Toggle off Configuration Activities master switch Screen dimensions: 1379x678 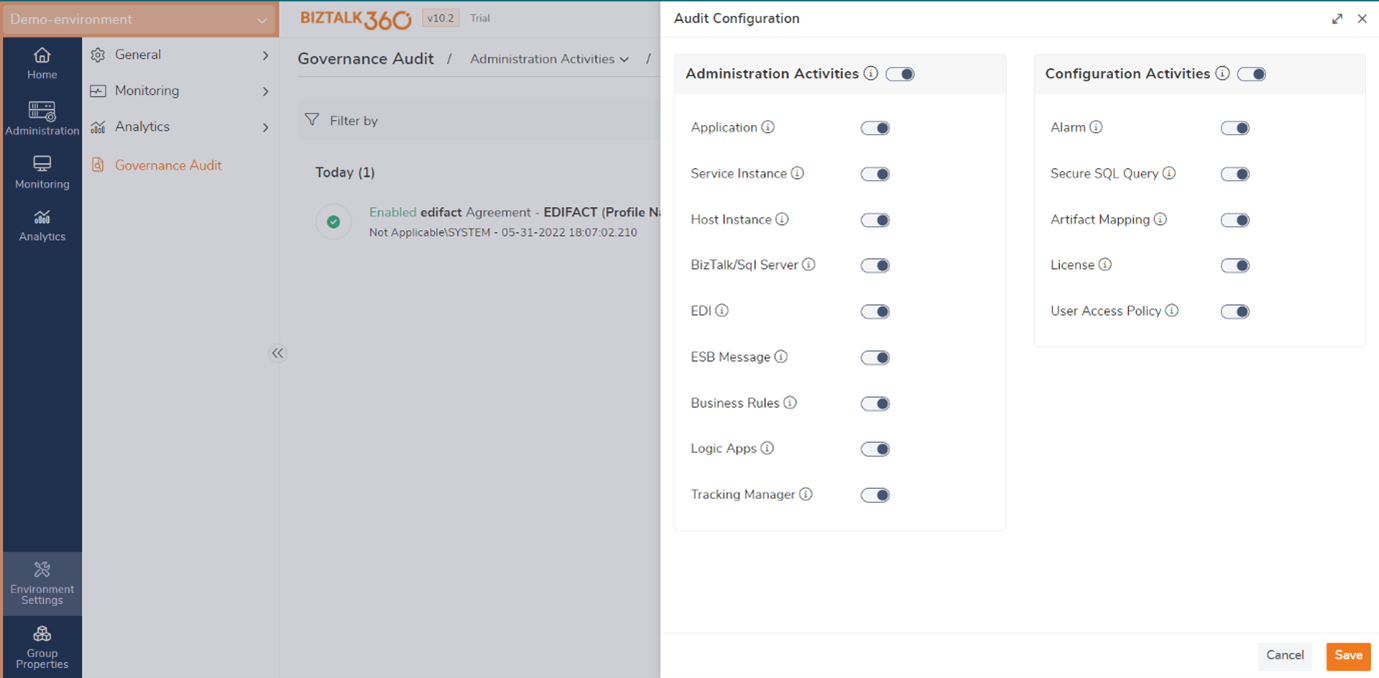click(x=1251, y=73)
